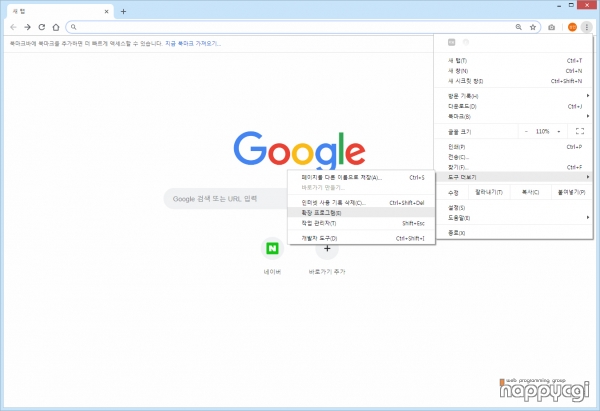Decrease zoom with the minus button

[526, 131]
